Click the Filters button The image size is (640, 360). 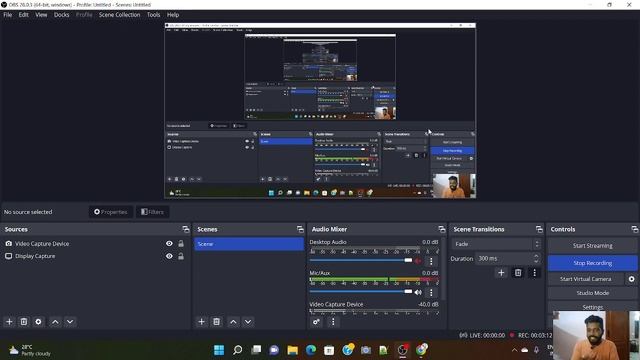pyautogui.click(x=152, y=212)
